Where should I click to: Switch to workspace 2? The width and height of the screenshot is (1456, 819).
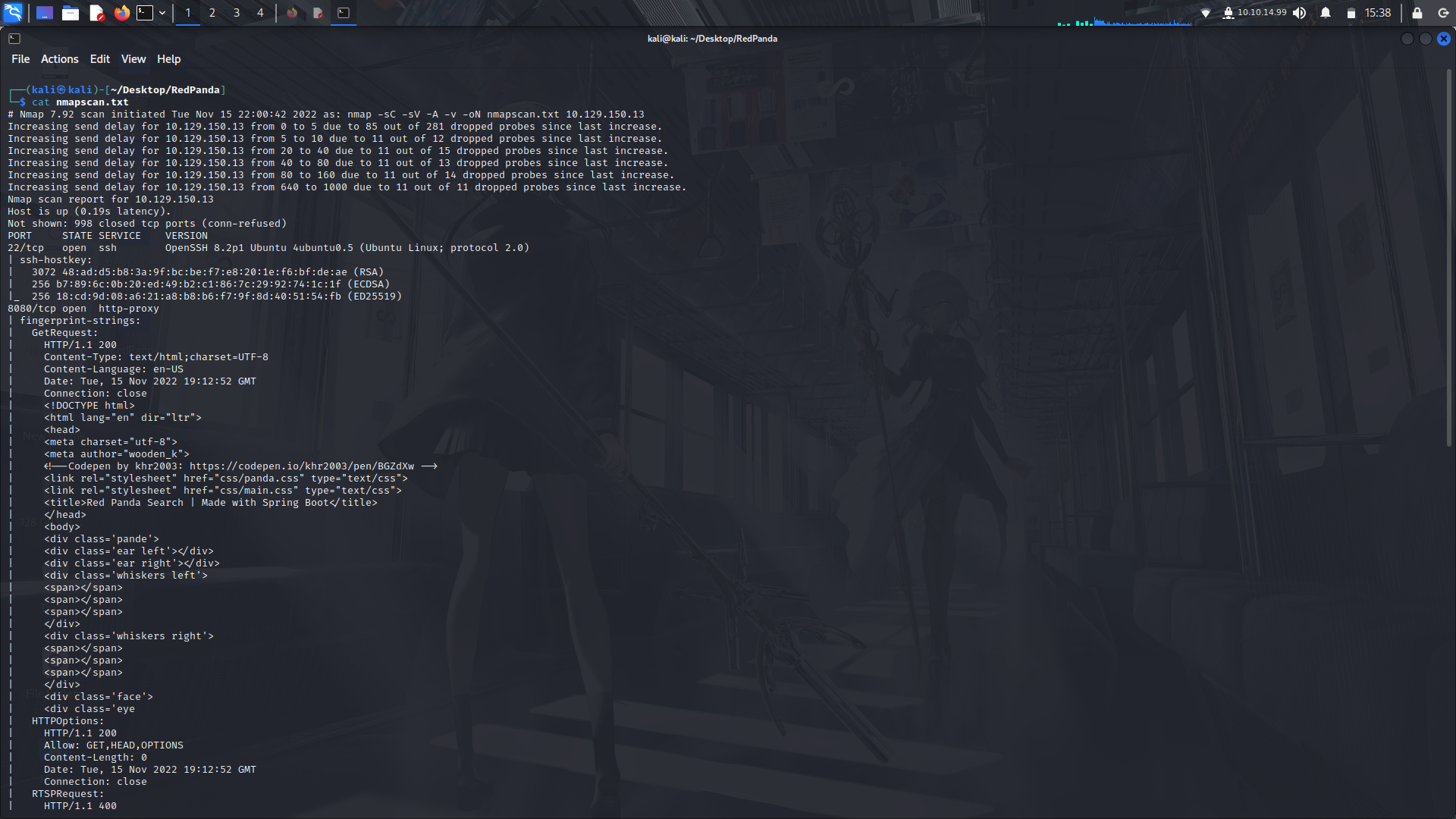coord(212,13)
